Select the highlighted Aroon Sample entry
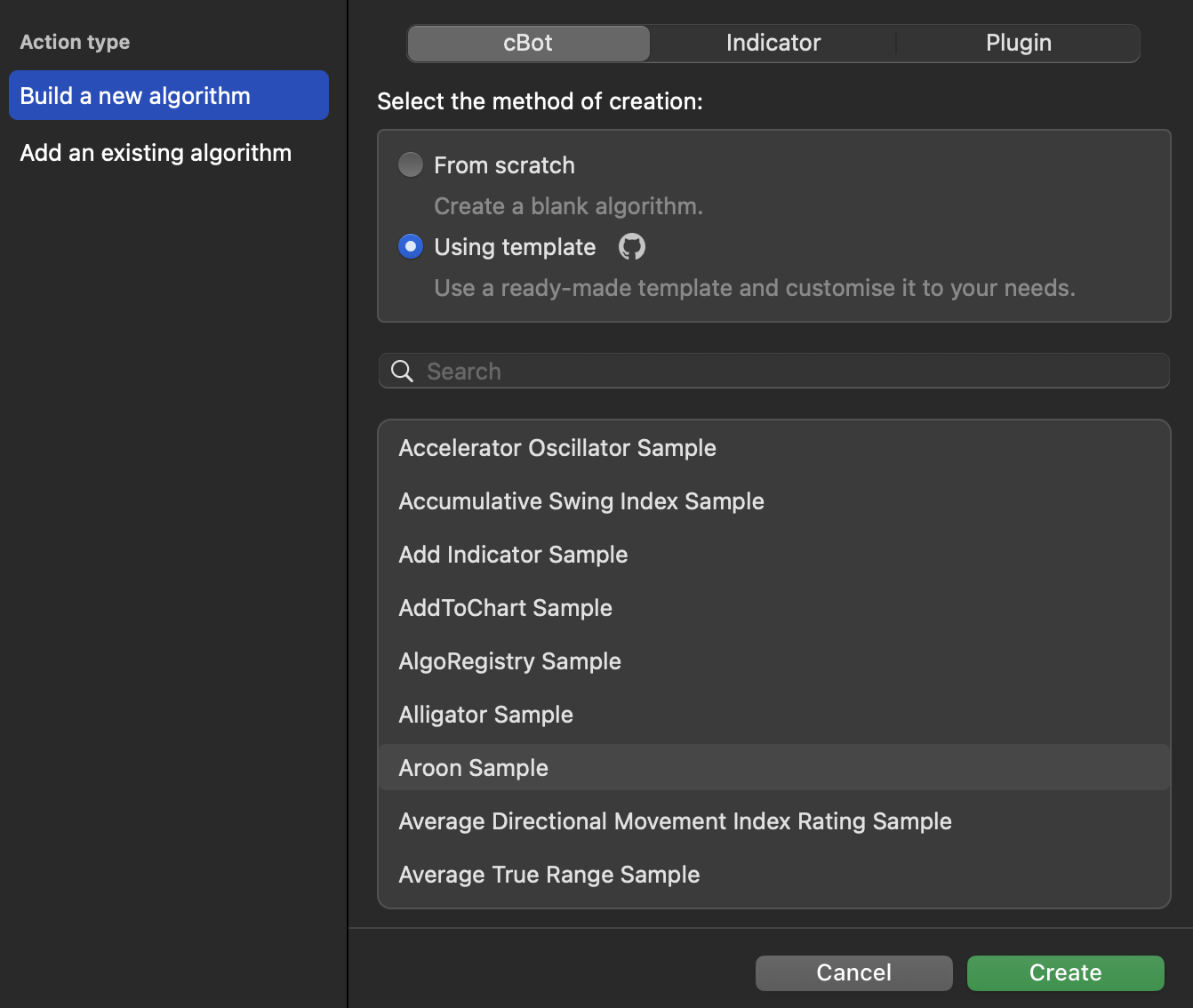 click(474, 768)
